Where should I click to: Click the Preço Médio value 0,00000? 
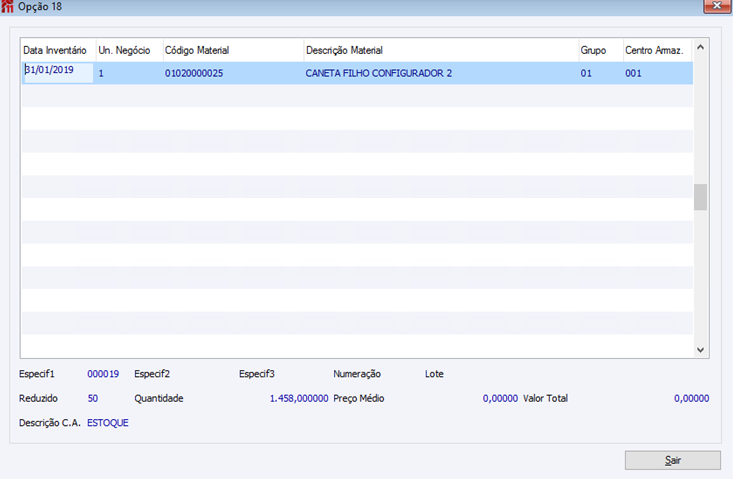[500, 399]
